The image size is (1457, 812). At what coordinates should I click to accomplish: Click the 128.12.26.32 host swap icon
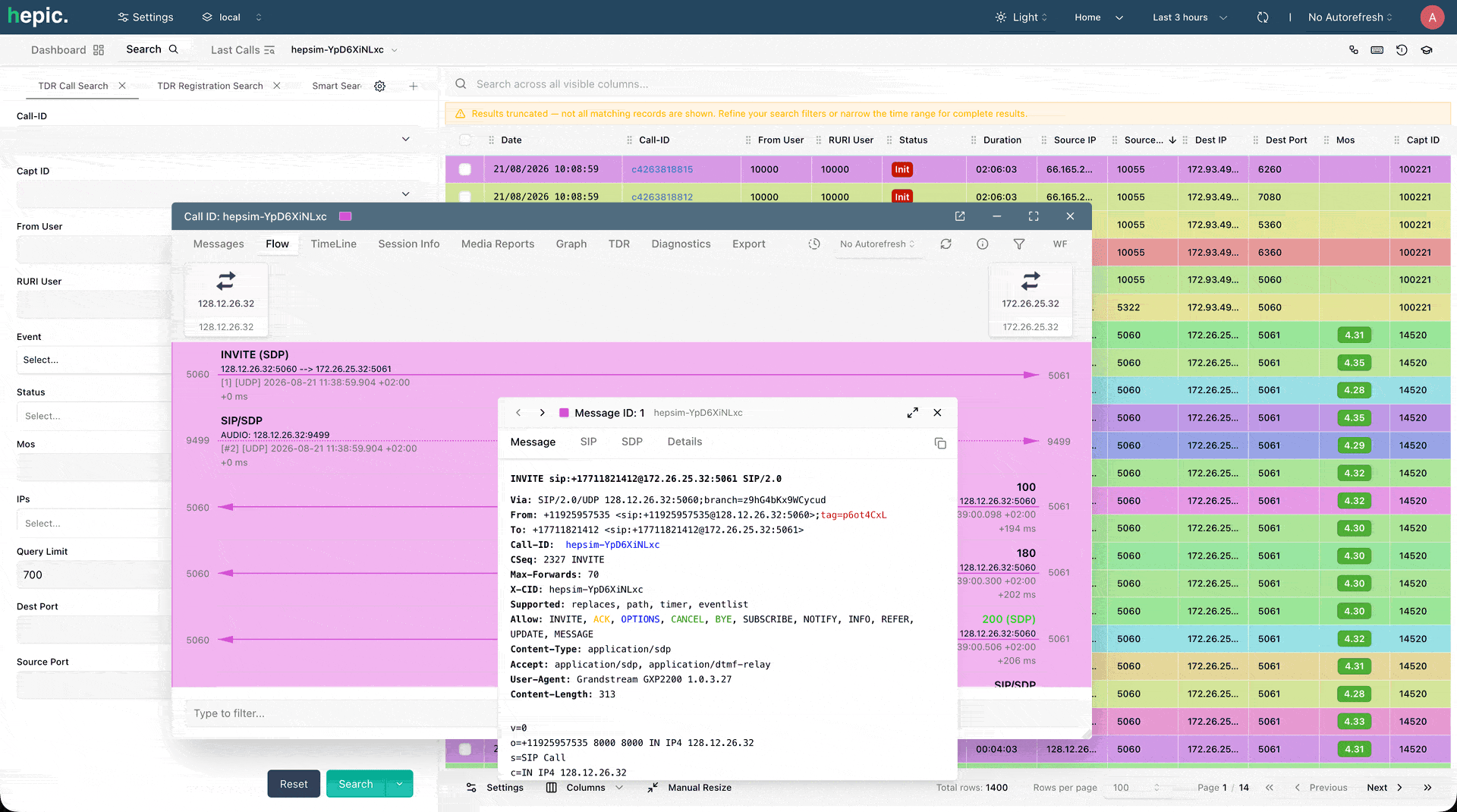(226, 282)
